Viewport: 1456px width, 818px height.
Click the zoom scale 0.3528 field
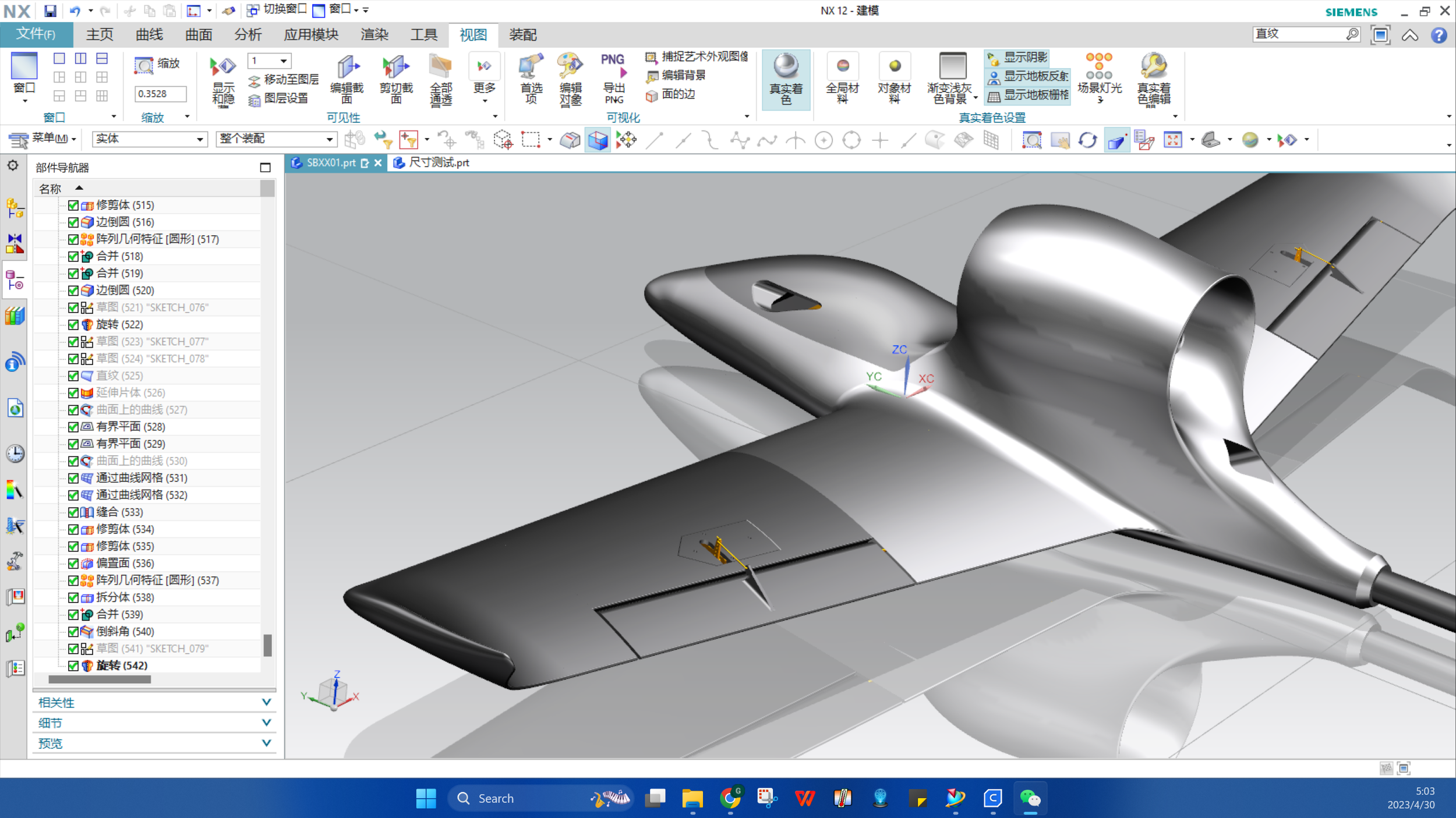(160, 94)
